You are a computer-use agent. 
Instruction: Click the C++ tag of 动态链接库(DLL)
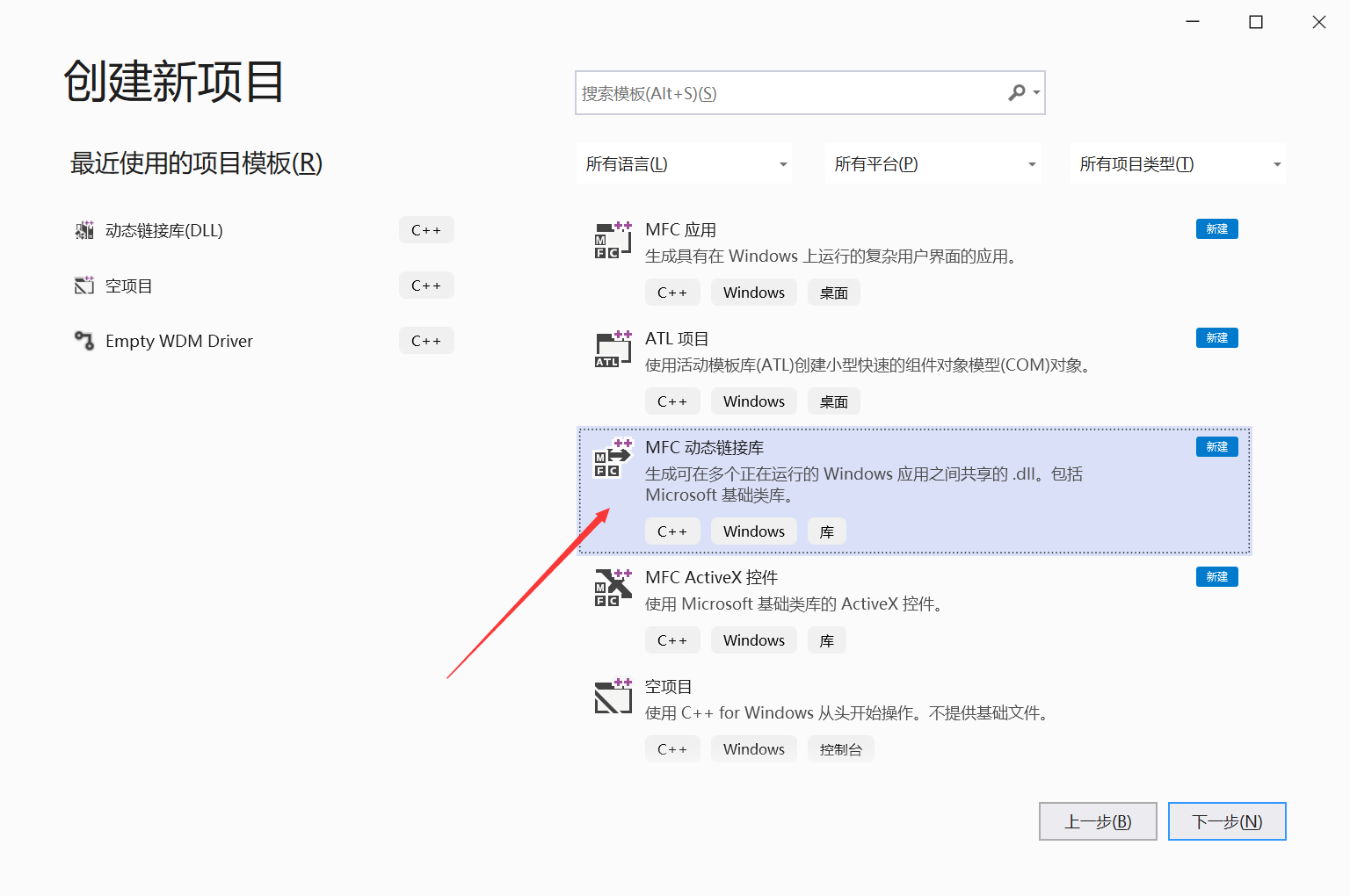click(426, 230)
